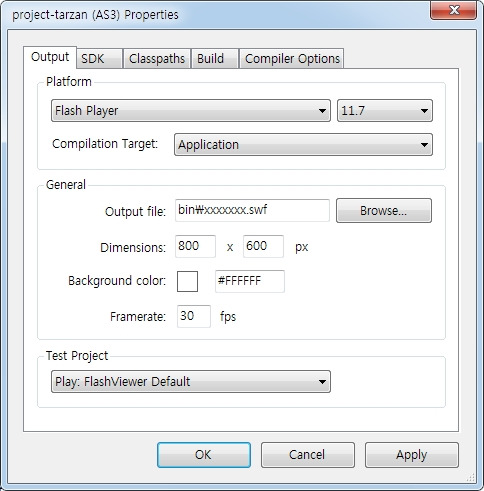Click the Framerate field showing 30
The width and height of the screenshot is (484, 491).
(194, 316)
